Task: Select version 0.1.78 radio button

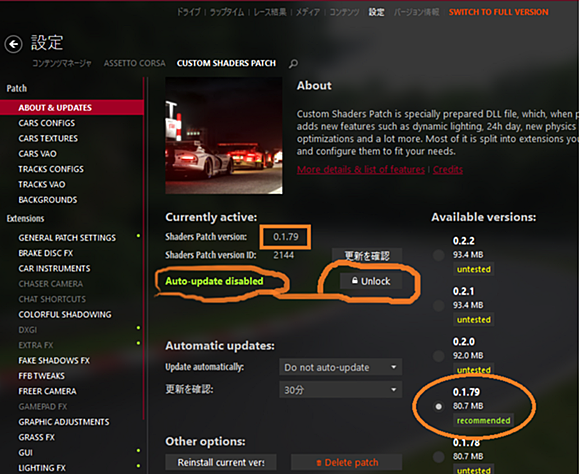Action: 438,456
